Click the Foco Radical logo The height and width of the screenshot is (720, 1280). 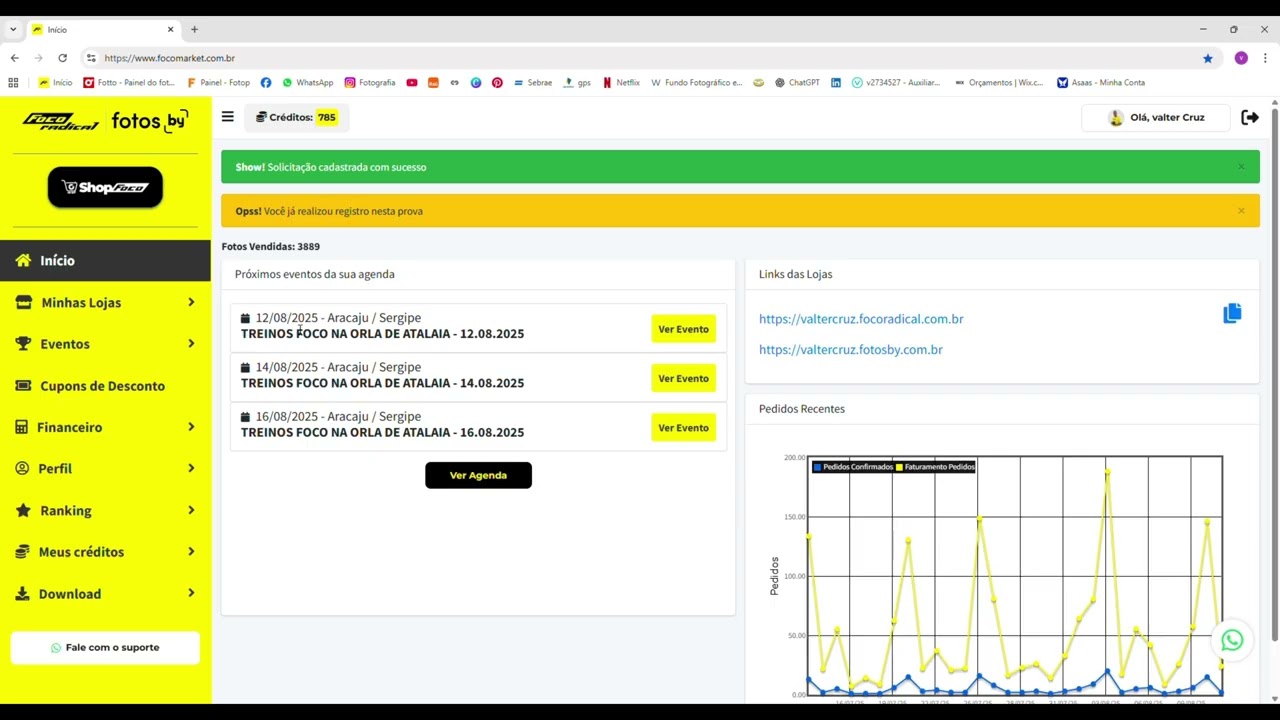[61, 122]
